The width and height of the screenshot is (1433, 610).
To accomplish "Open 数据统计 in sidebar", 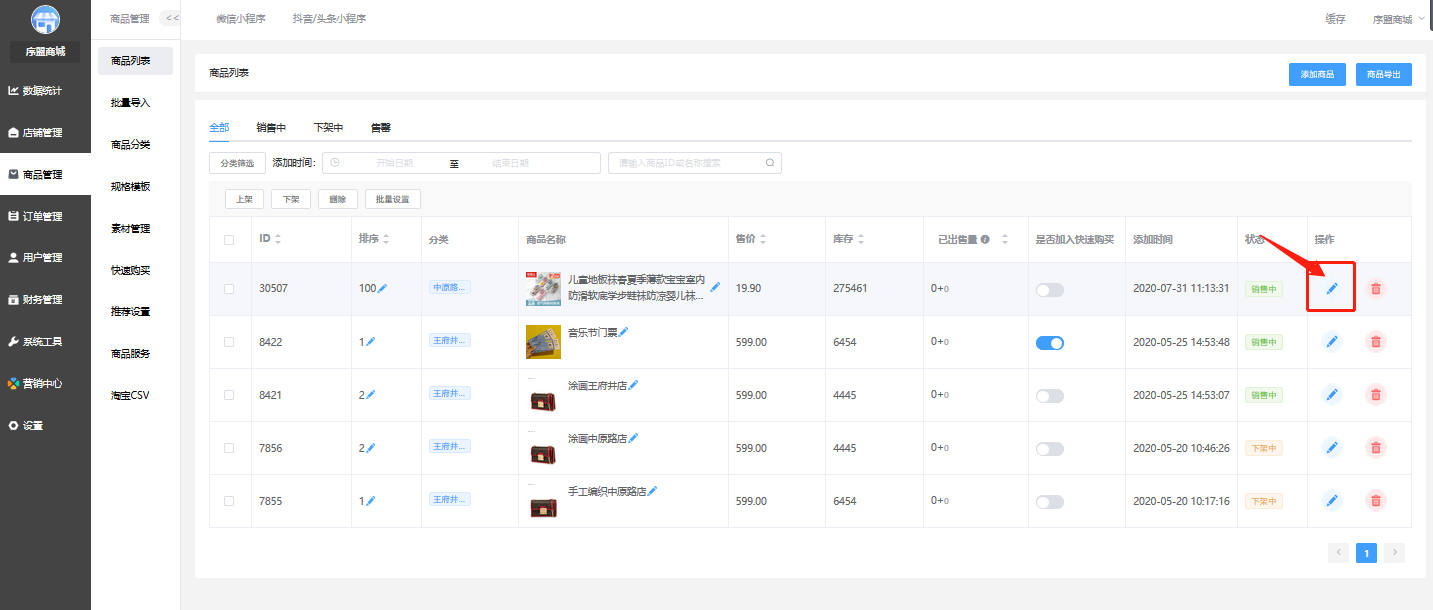I will pos(45,91).
